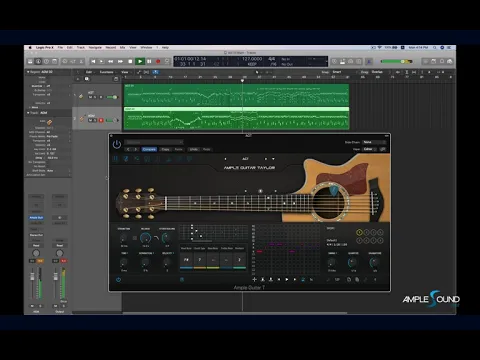
Task: Open the Mix menu
Action: tap(122, 48)
